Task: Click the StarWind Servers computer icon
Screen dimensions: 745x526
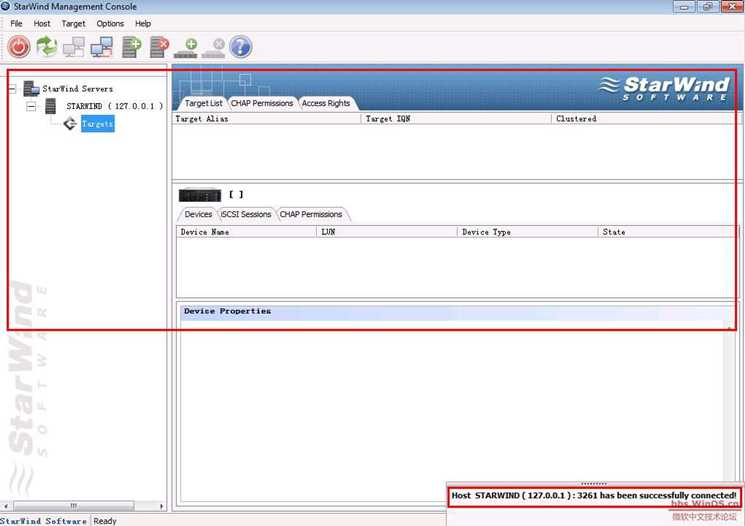Action: (31, 88)
